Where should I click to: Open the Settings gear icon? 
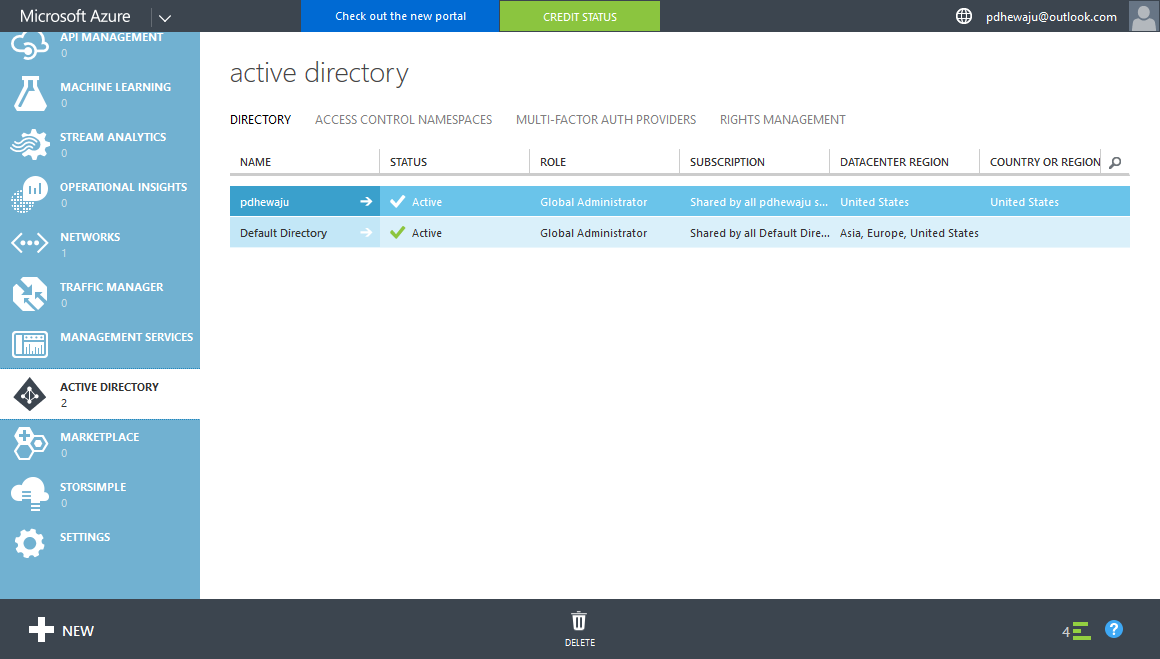[30, 544]
